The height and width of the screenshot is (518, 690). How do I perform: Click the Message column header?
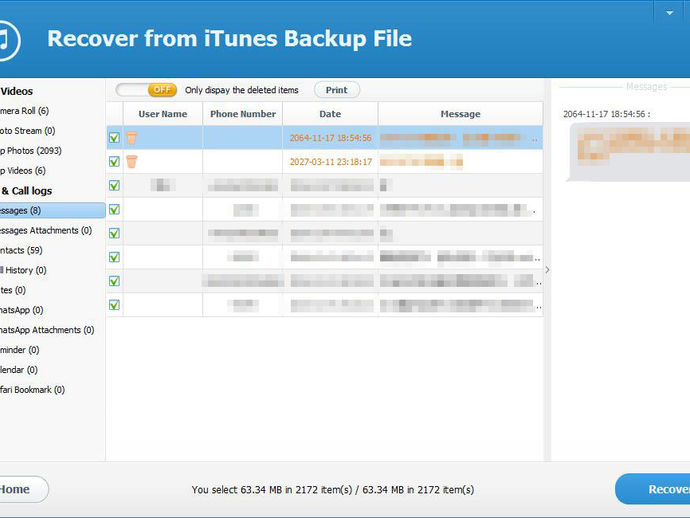(x=460, y=114)
